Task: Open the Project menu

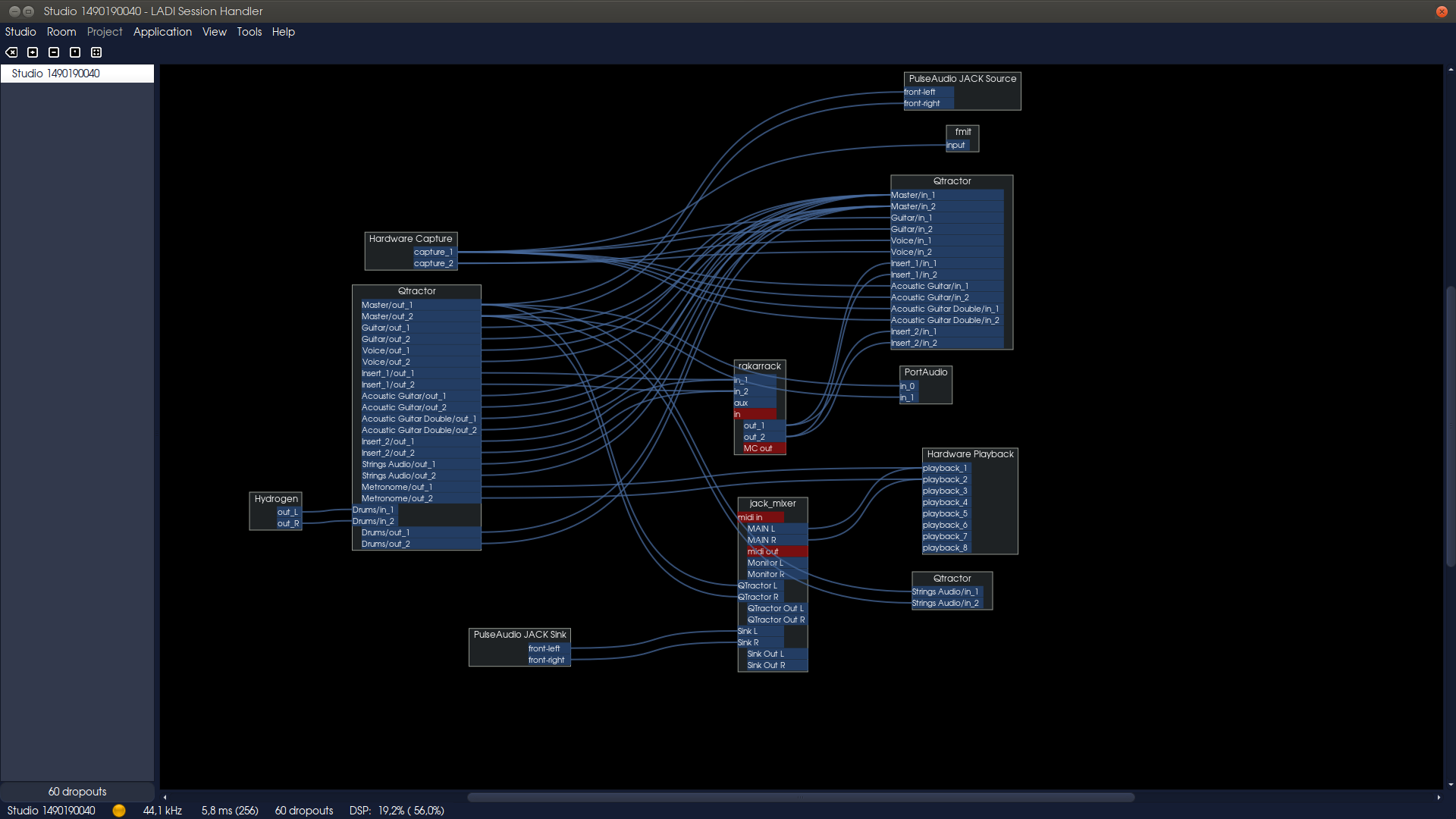Action: (x=105, y=32)
